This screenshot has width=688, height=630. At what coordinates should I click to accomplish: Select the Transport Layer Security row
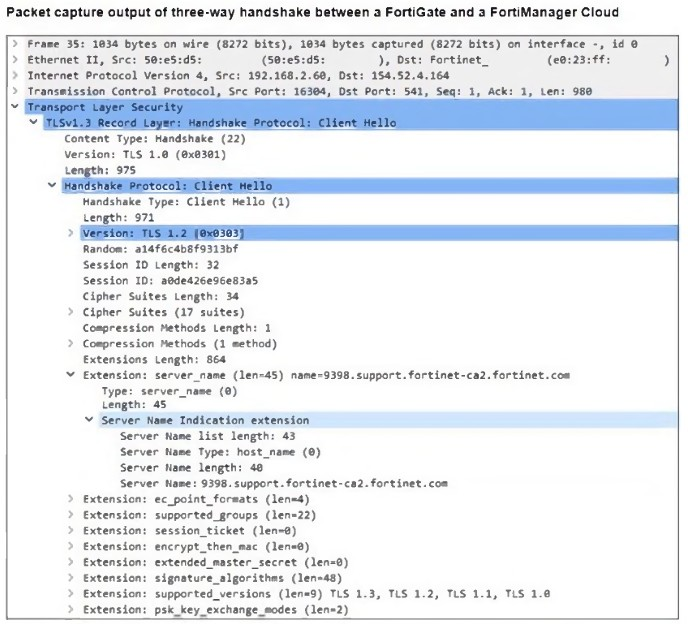(351, 107)
